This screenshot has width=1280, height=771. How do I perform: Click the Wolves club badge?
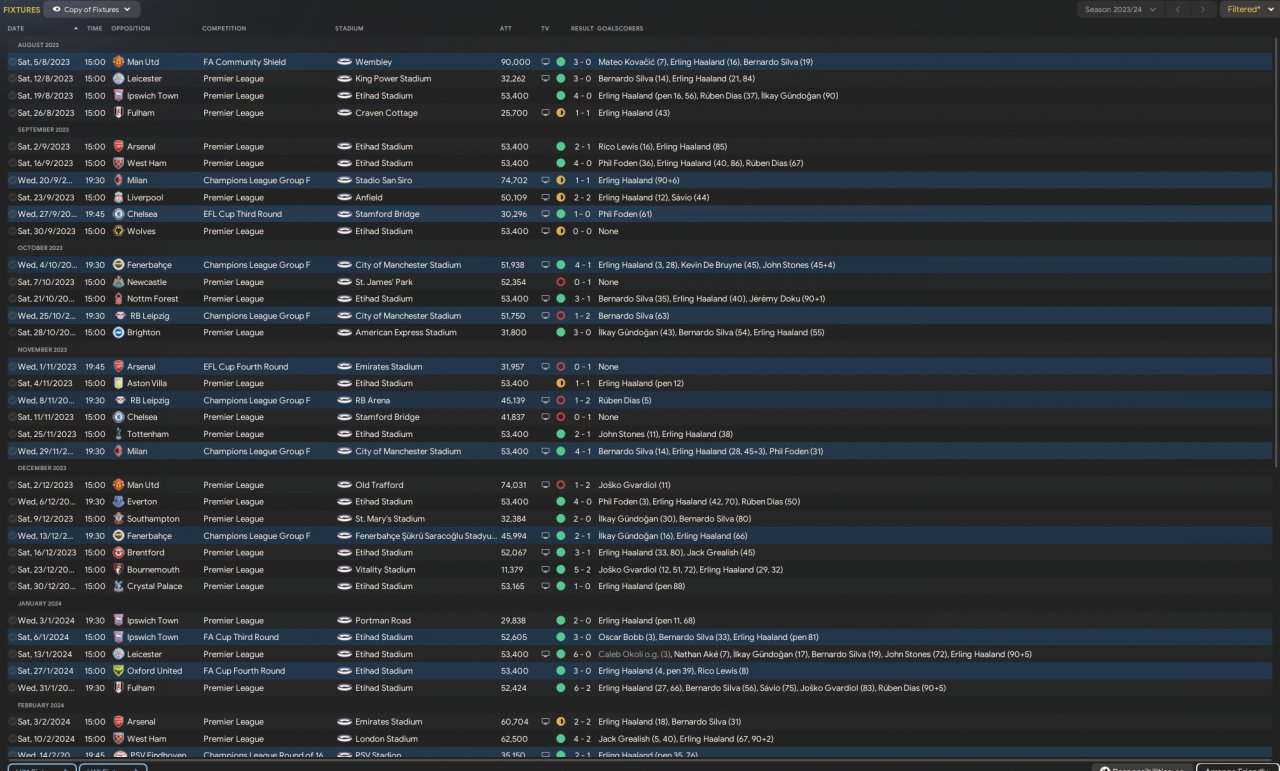tap(118, 231)
